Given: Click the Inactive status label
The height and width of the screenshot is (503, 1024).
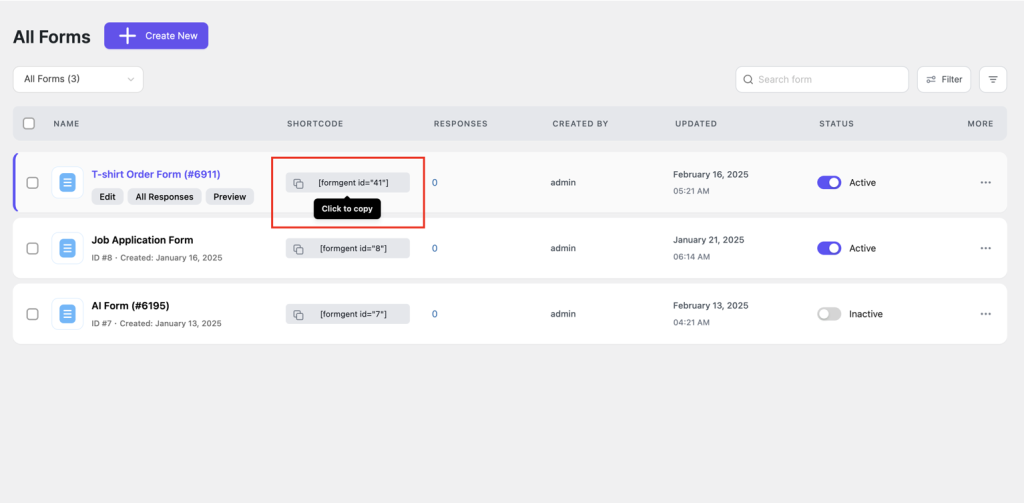Looking at the screenshot, I should pyautogui.click(x=866, y=314).
